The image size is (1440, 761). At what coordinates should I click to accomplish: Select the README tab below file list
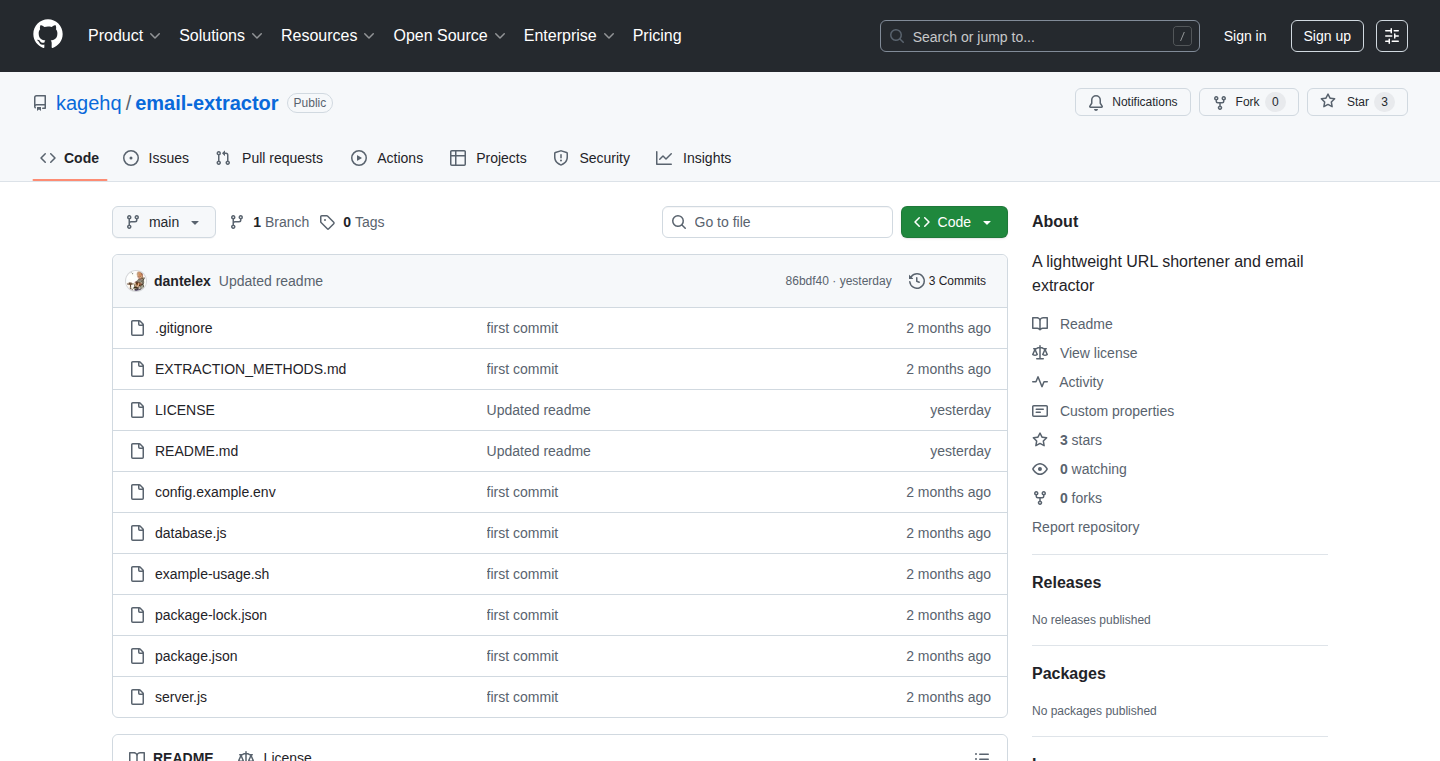pos(171,757)
